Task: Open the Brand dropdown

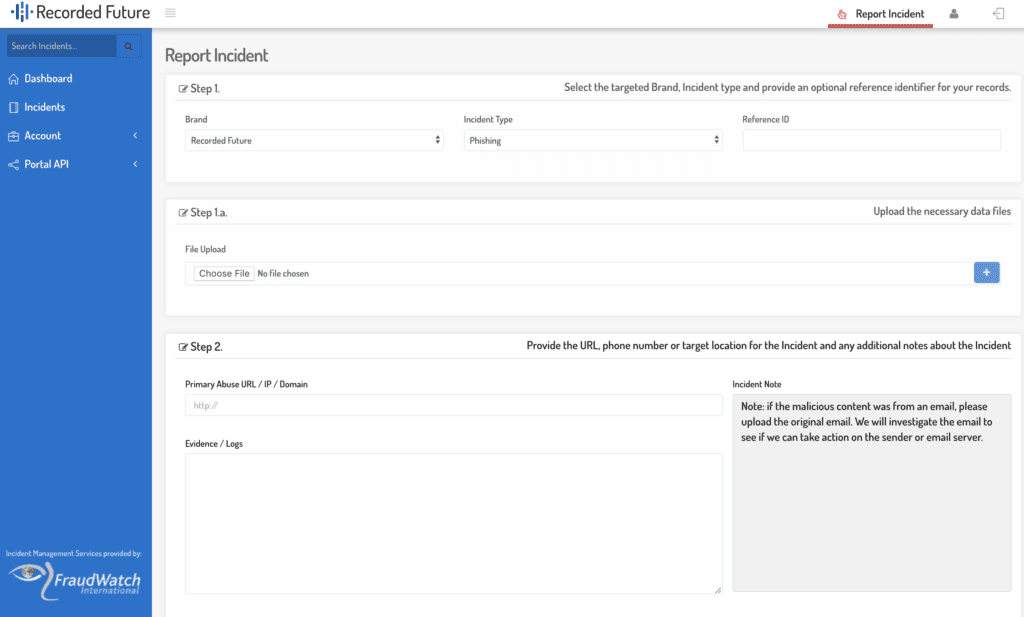Action: tap(314, 140)
